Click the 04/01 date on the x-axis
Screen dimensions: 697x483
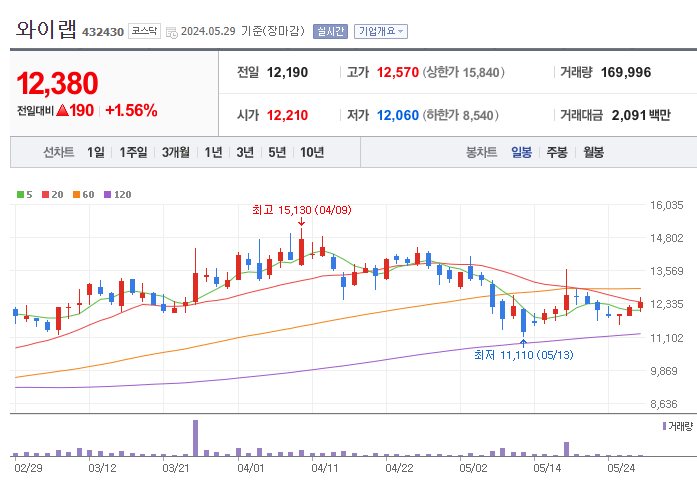(251, 468)
